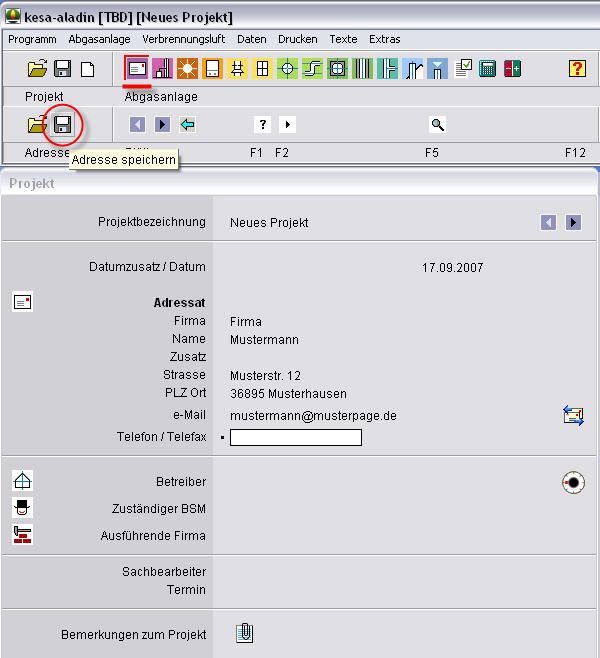Click the yellow sun icon in toolbar

point(187,69)
